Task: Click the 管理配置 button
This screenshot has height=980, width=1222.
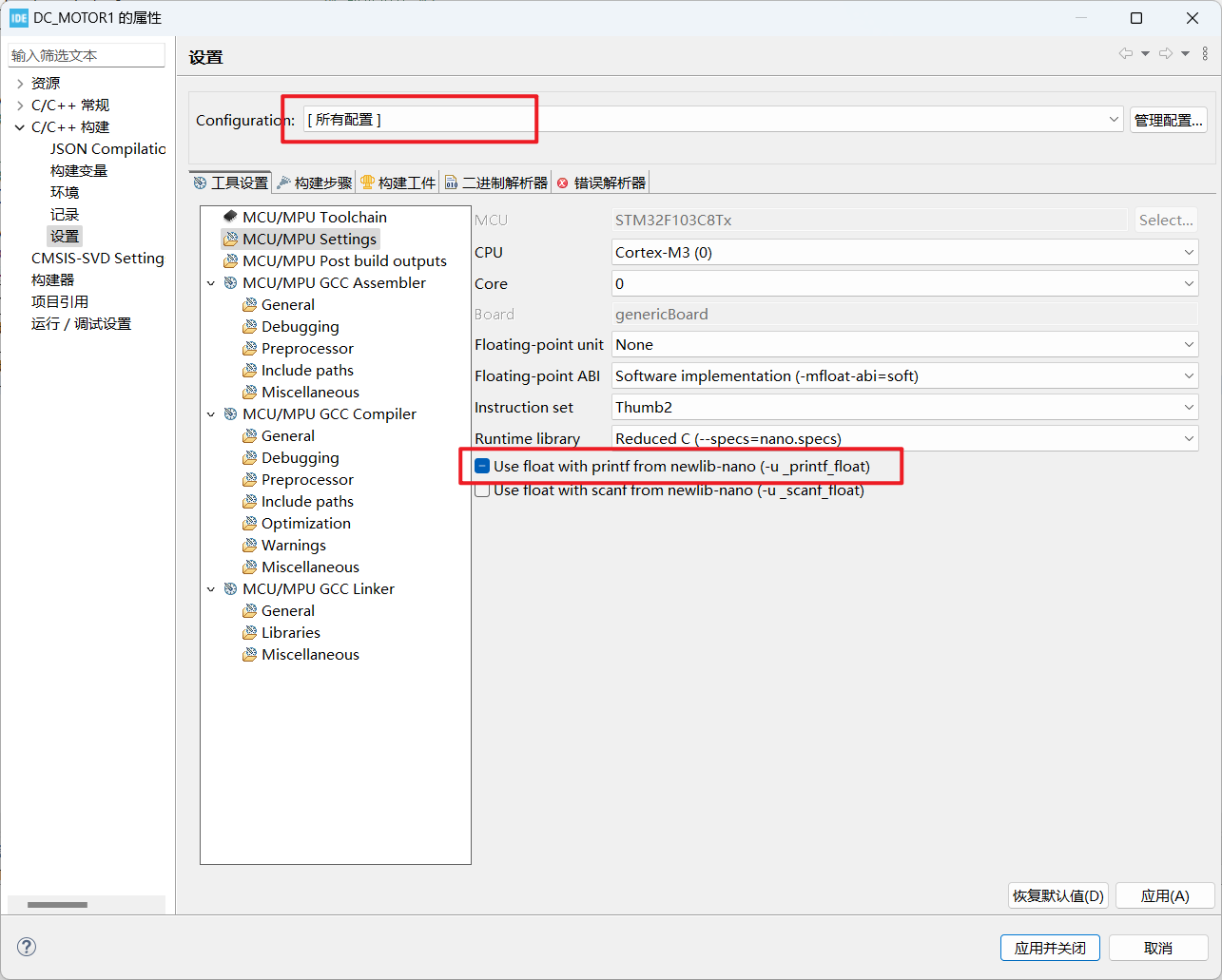Action: pos(1168,120)
